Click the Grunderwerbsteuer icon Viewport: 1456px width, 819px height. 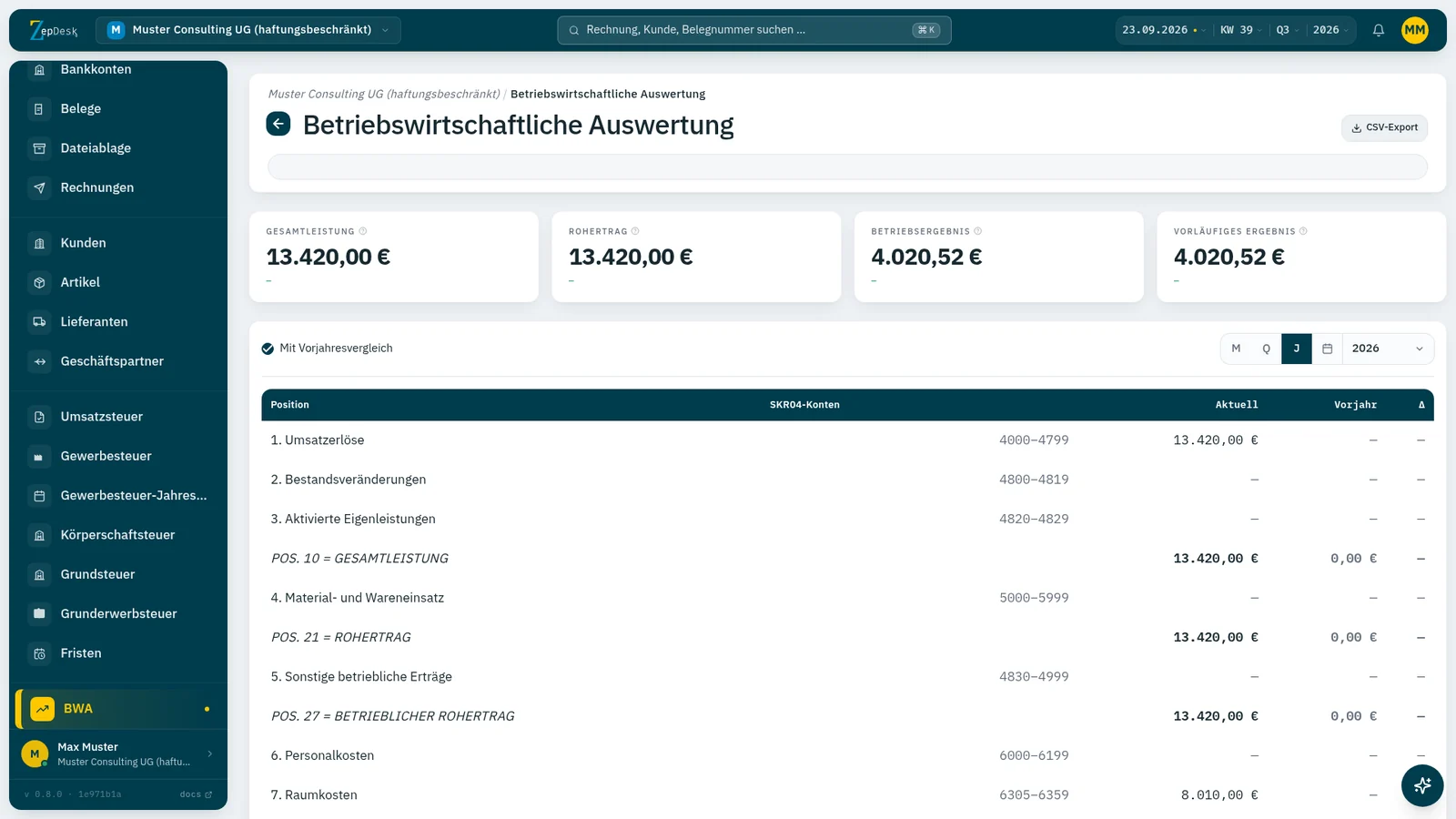click(39, 614)
